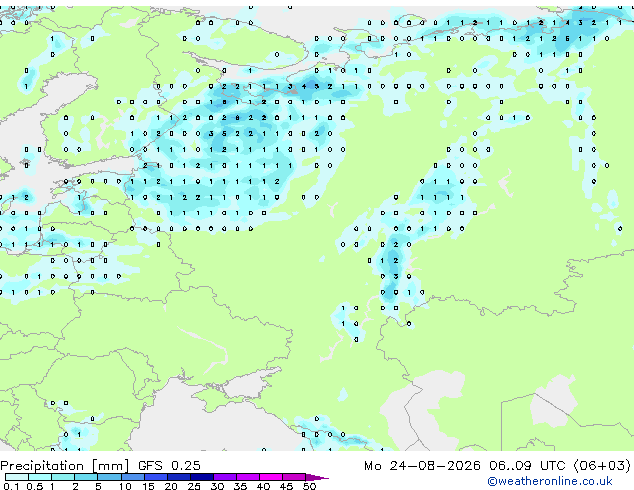The height and width of the screenshot is (490, 634).
Task: Select the legend swatch between 20 and 25
Action: [x=178, y=477]
